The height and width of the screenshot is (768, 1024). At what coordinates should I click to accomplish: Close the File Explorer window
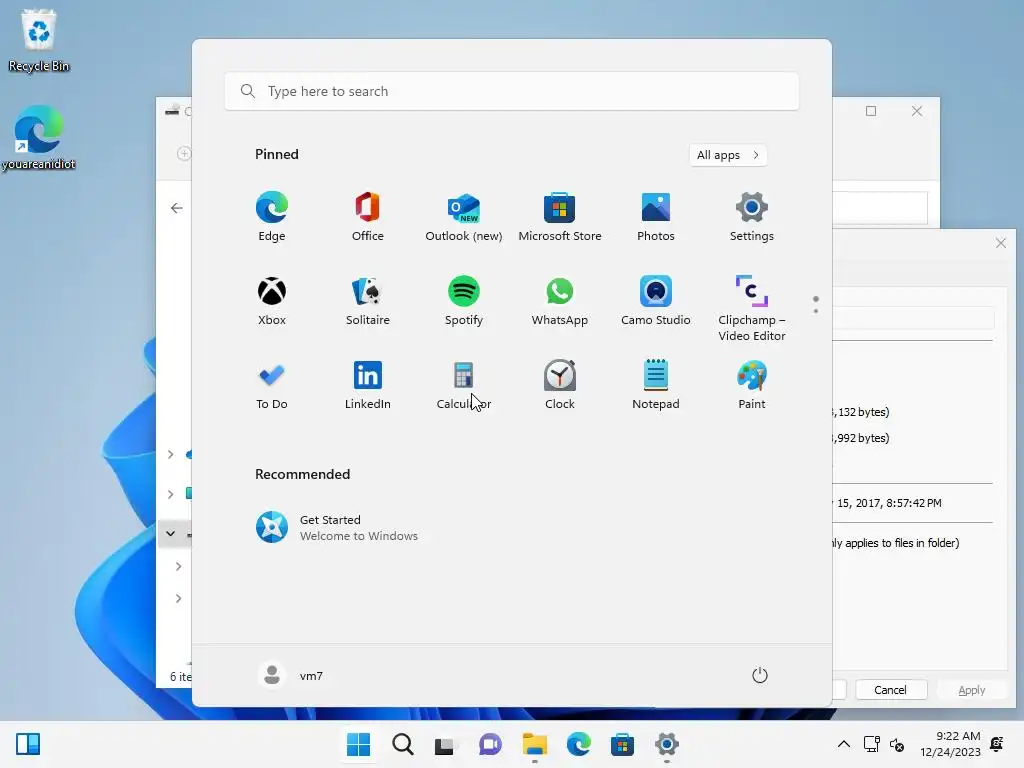tap(917, 111)
